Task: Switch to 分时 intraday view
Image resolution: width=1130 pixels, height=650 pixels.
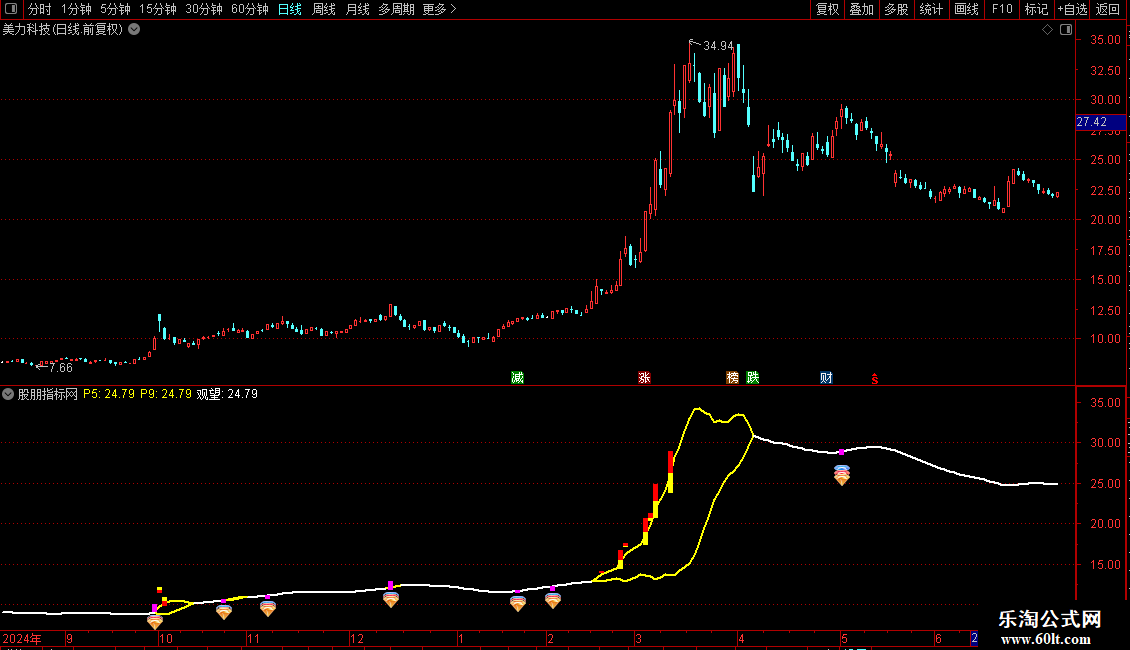Action: point(40,9)
